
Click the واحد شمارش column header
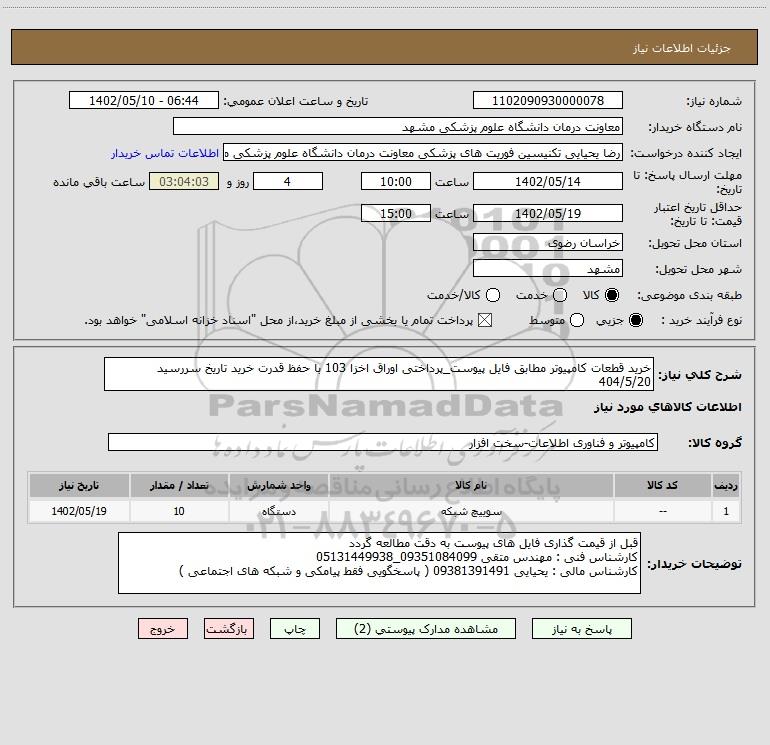click(x=278, y=485)
